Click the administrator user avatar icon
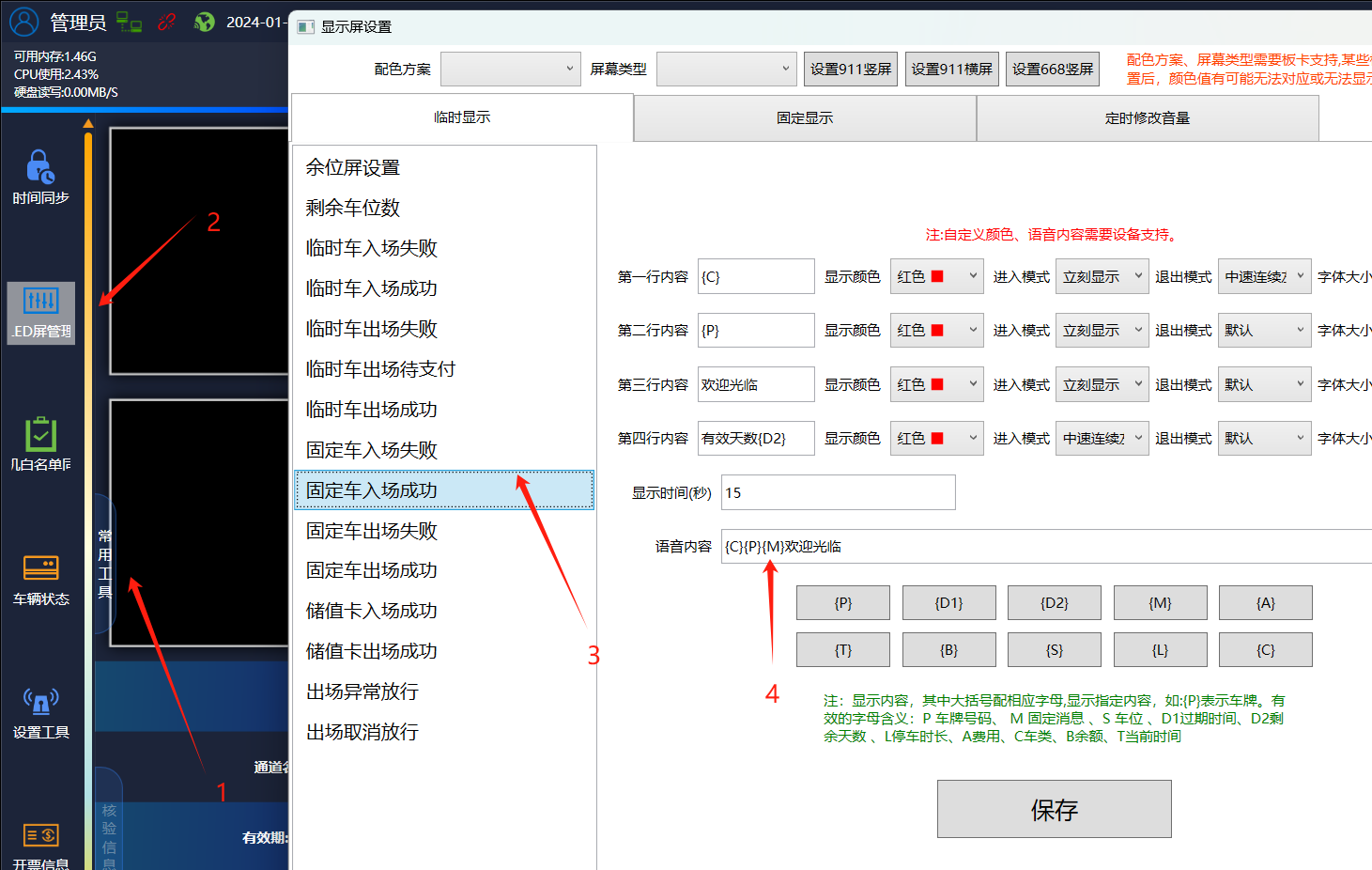 point(23,21)
